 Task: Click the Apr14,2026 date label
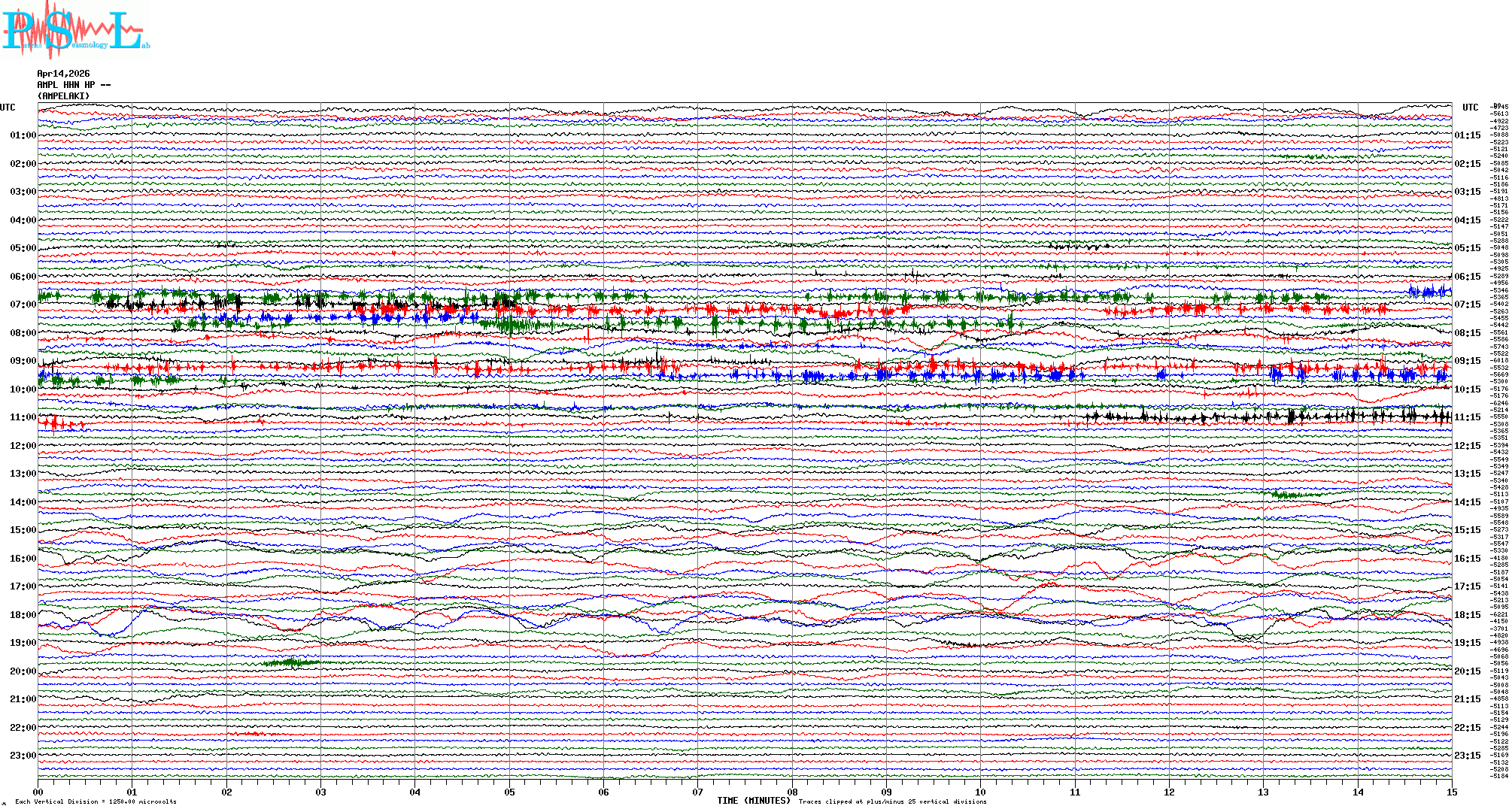click(x=63, y=74)
